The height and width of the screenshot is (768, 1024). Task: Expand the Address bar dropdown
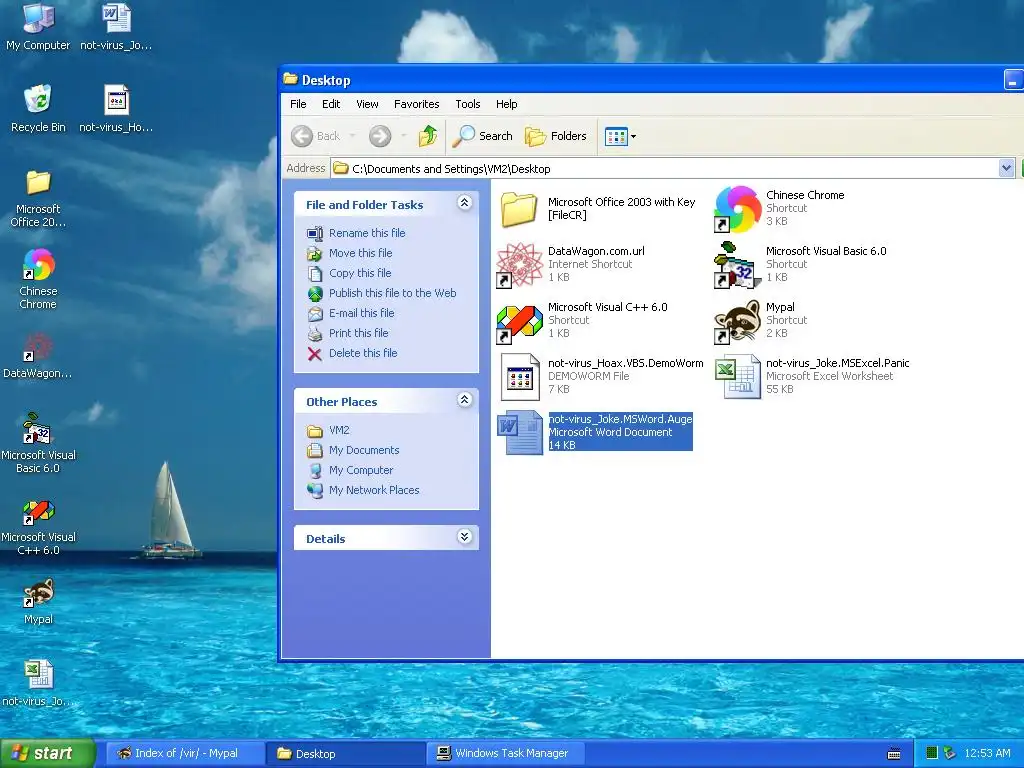1006,168
